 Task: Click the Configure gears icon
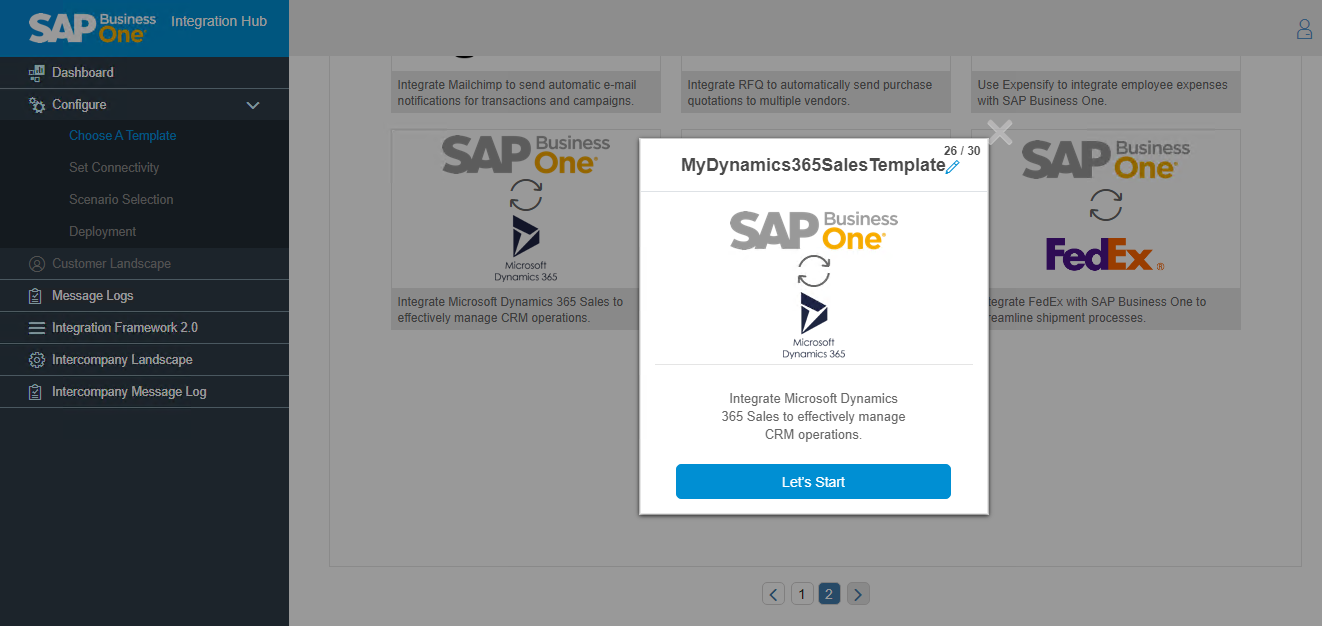(x=37, y=104)
